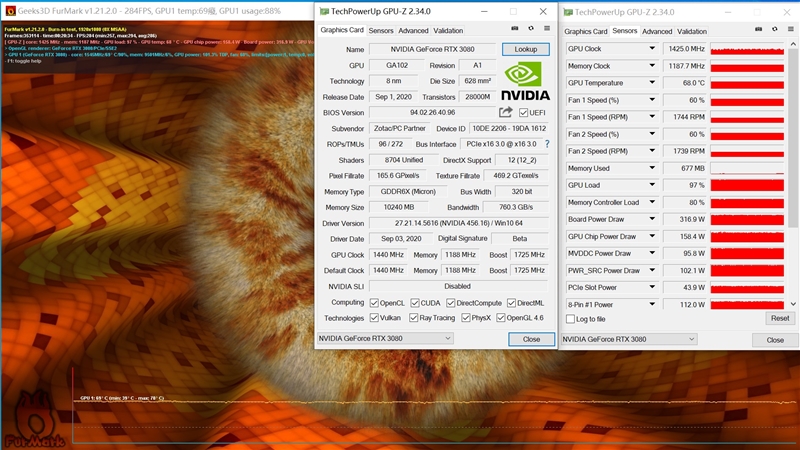The width and height of the screenshot is (800, 450).
Task: Open Board Power Draw sensor dropdown
Action: point(652,219)
